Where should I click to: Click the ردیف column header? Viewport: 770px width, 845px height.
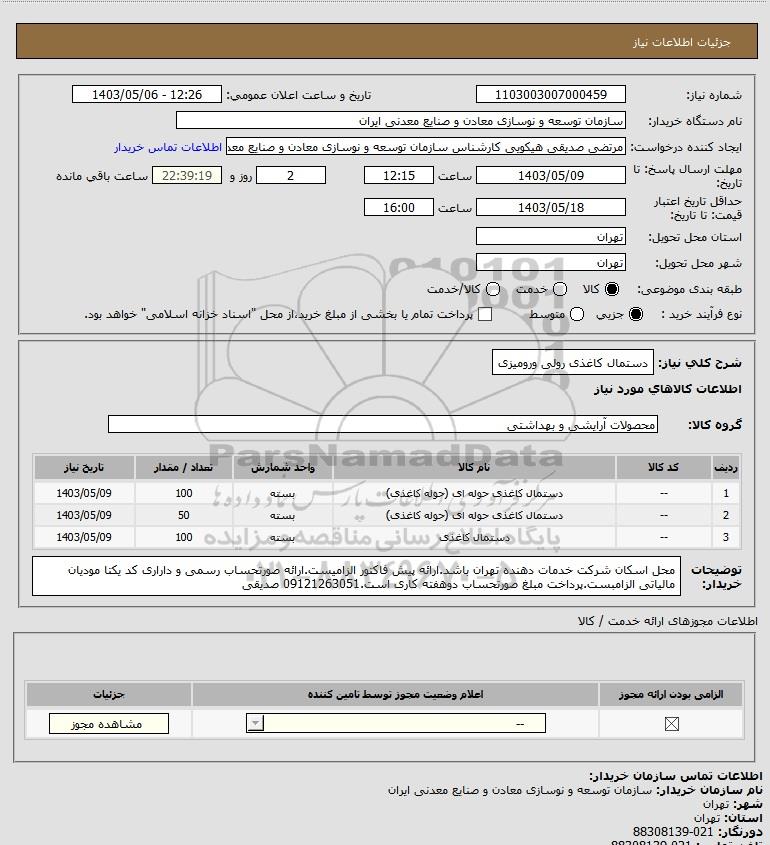pos(726,467)
